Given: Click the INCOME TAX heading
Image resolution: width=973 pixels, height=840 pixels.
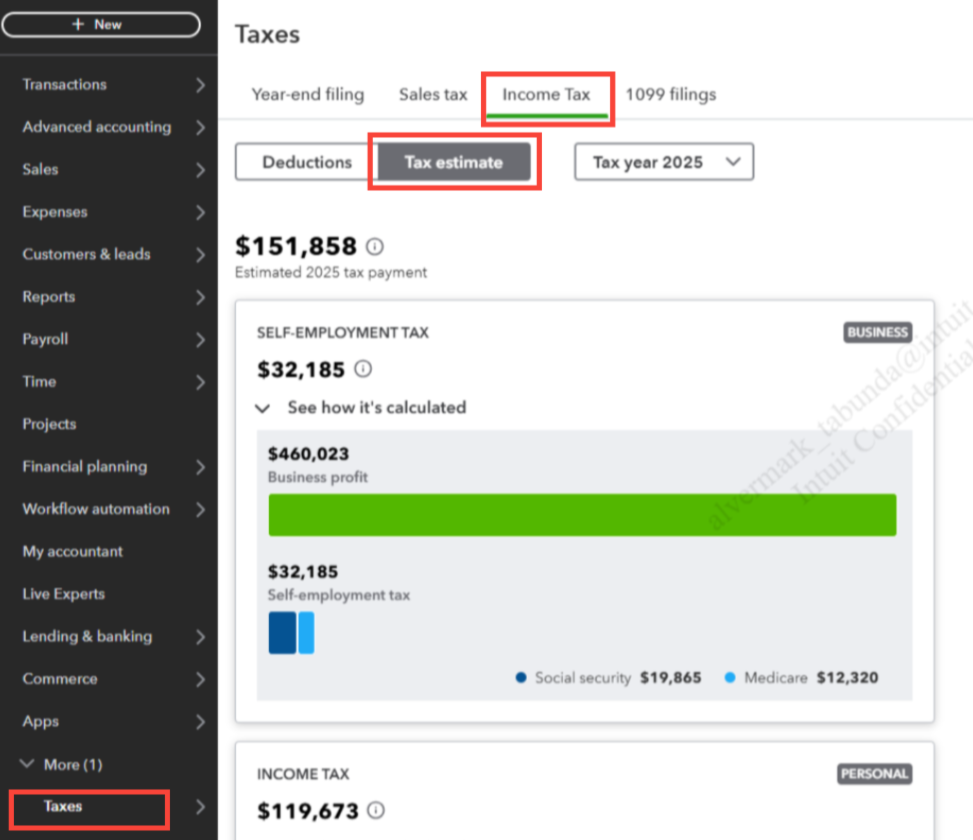Looking at the screenshot, I should (x=303, y=774).
